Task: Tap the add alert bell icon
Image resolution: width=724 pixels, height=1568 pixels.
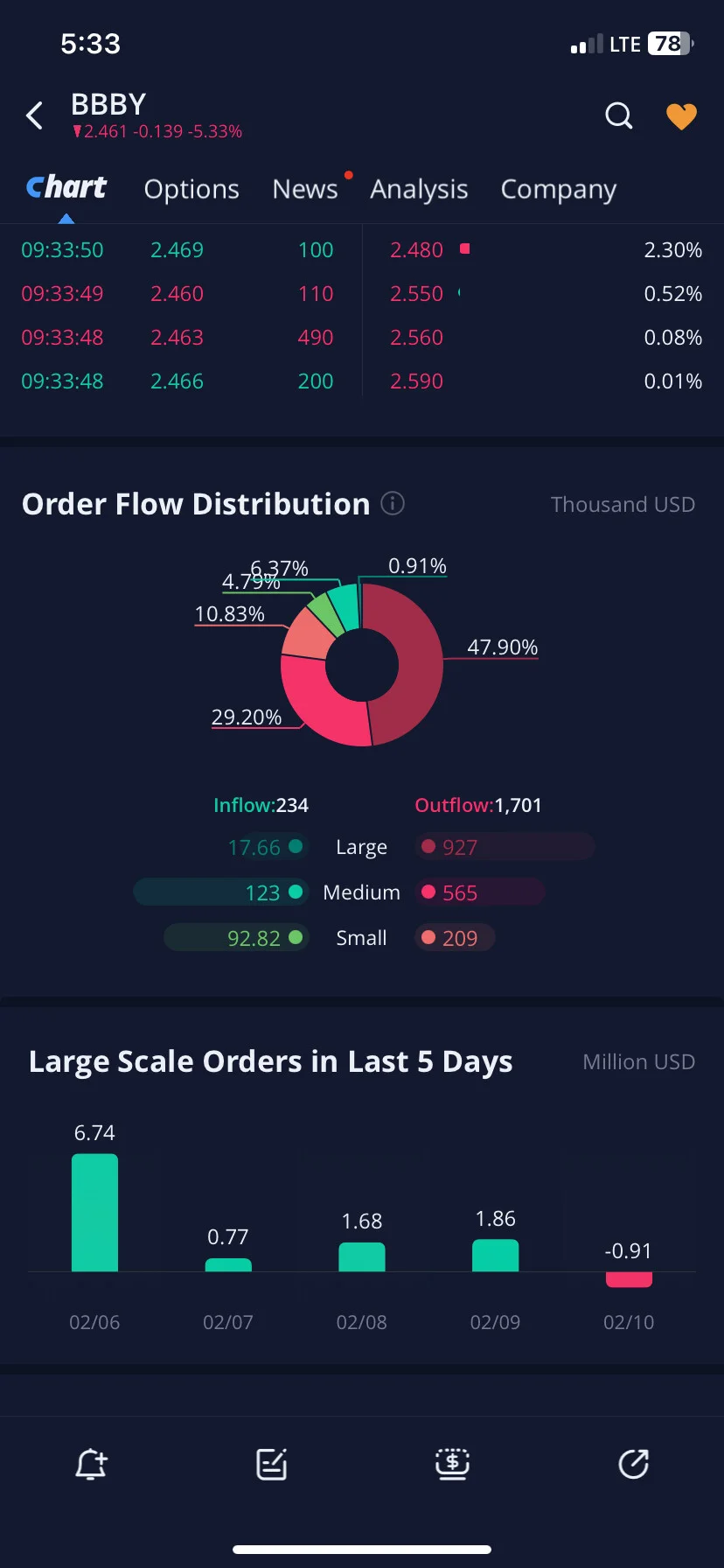Action: coord(91,1464)
